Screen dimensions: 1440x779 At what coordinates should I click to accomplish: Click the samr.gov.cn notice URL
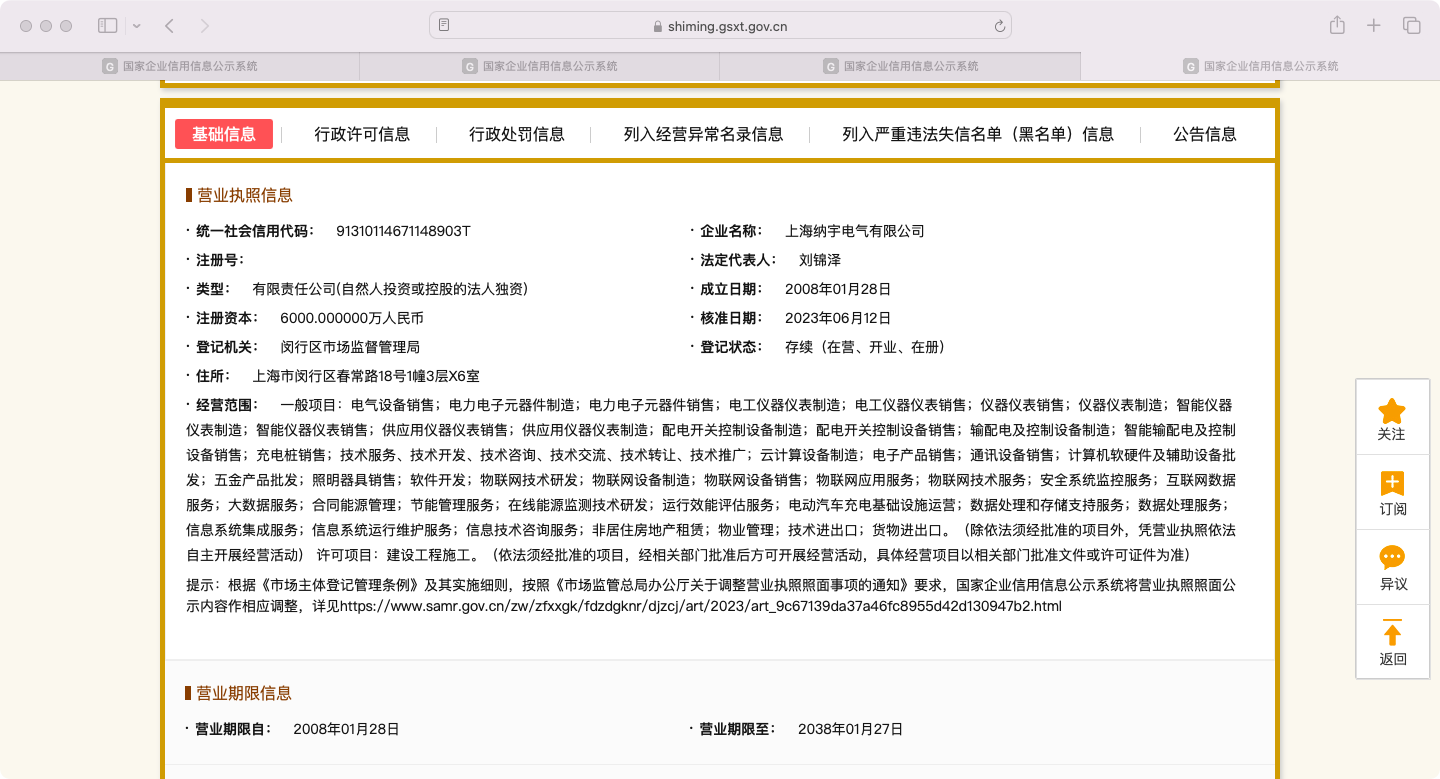701,606
